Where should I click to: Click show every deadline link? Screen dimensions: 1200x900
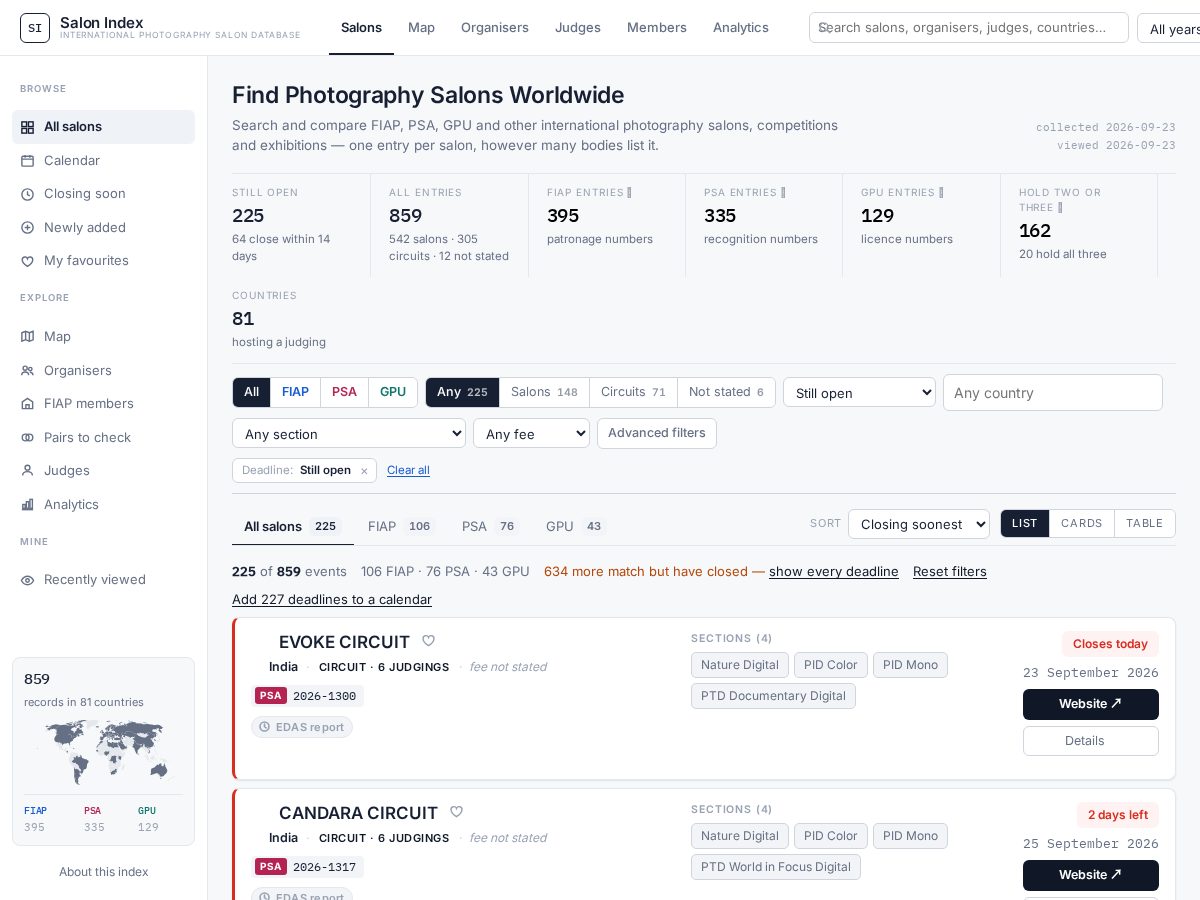pos(834,571)
